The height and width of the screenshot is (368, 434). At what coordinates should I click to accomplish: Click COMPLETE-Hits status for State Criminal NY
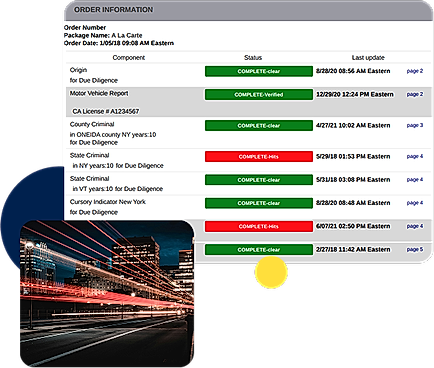coord(259,157)
